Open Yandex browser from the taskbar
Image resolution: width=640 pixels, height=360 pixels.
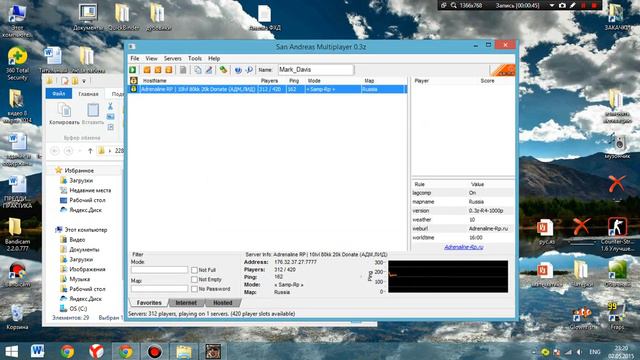(96, 351)
